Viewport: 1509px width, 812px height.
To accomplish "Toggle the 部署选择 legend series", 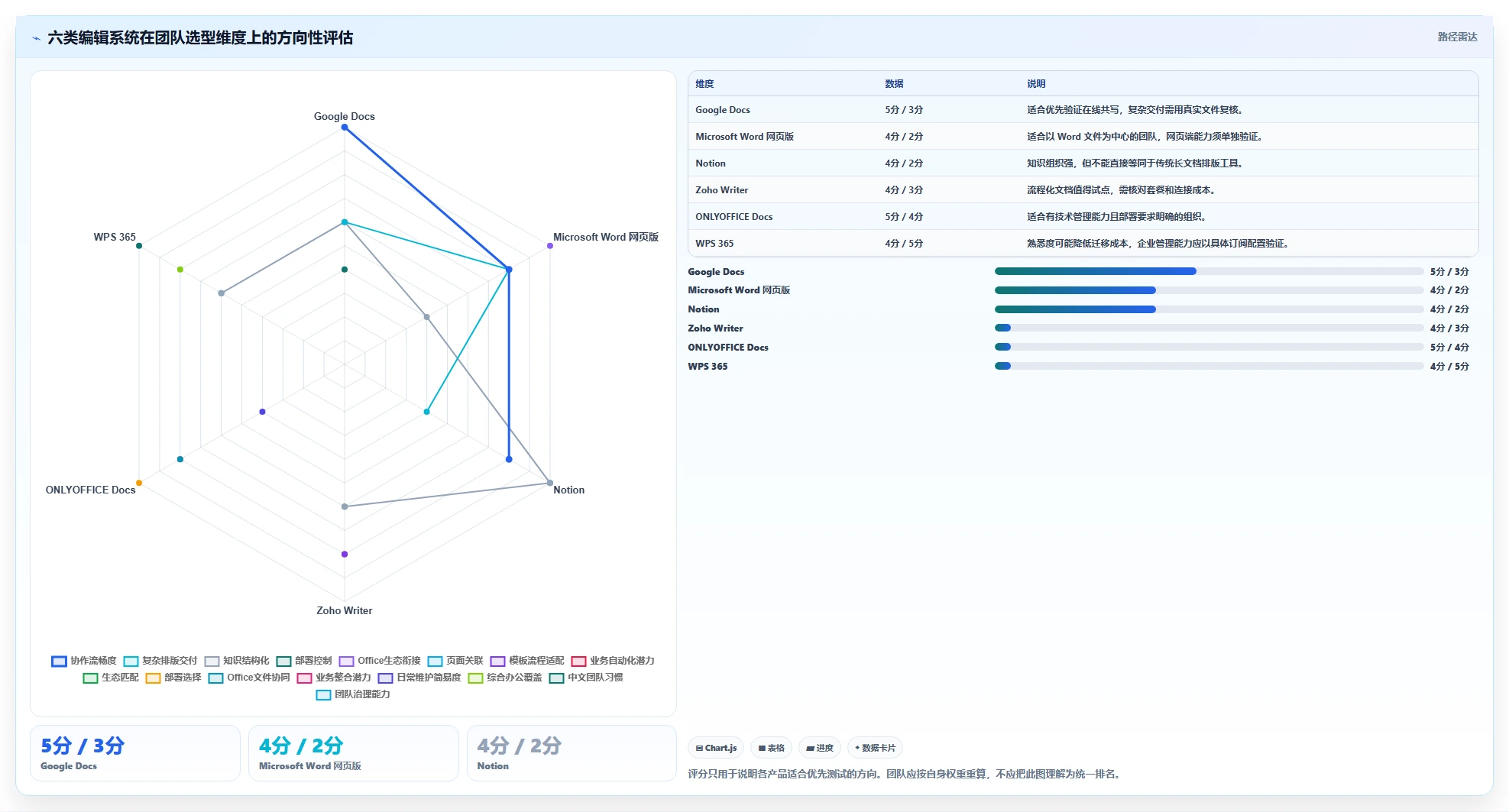I will pyautogui.click(x=173, y=678).
